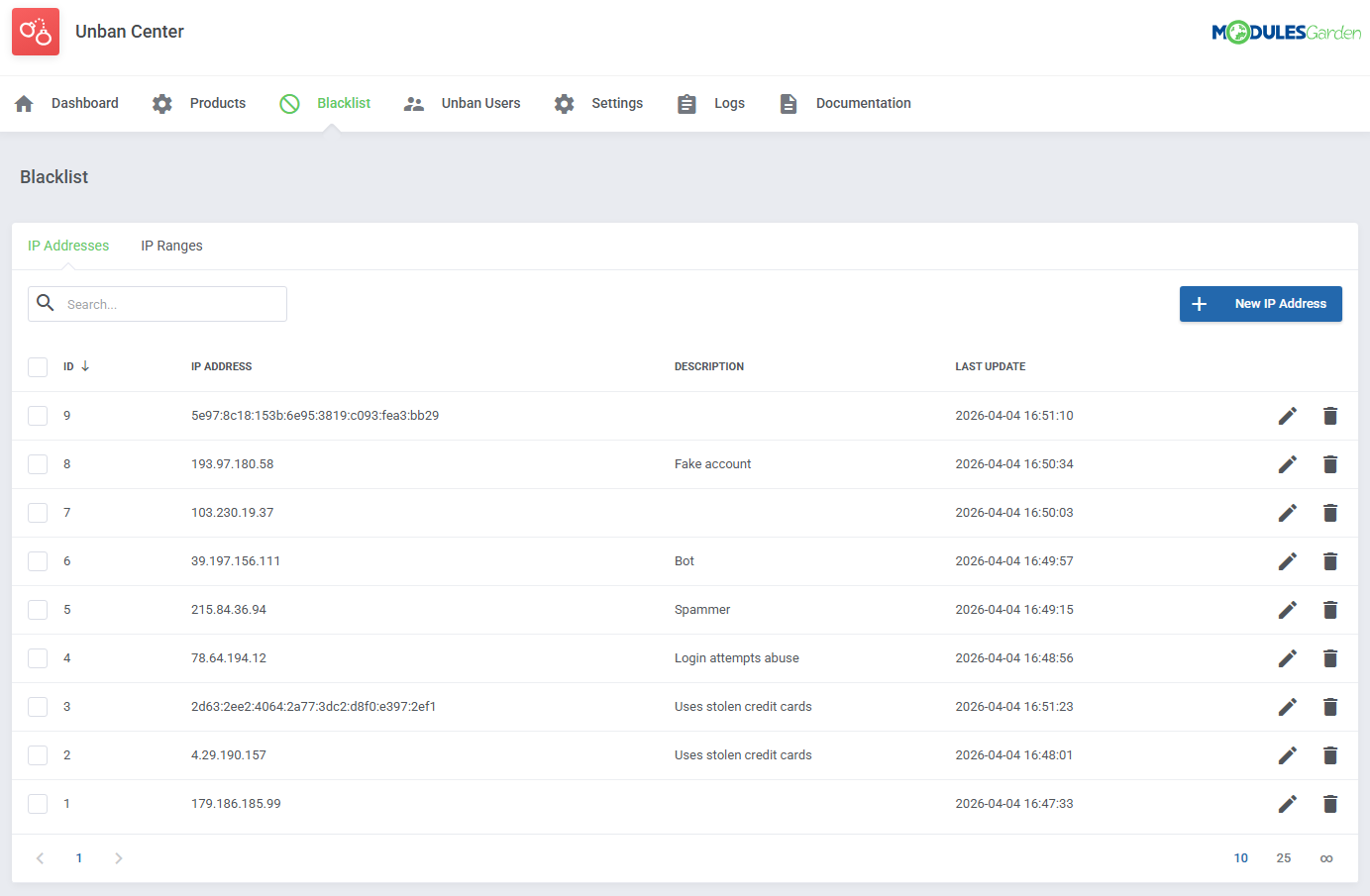Select the Blacklist prohibition icon
This screenshot has height=896, width=1370.
[289, 102]
